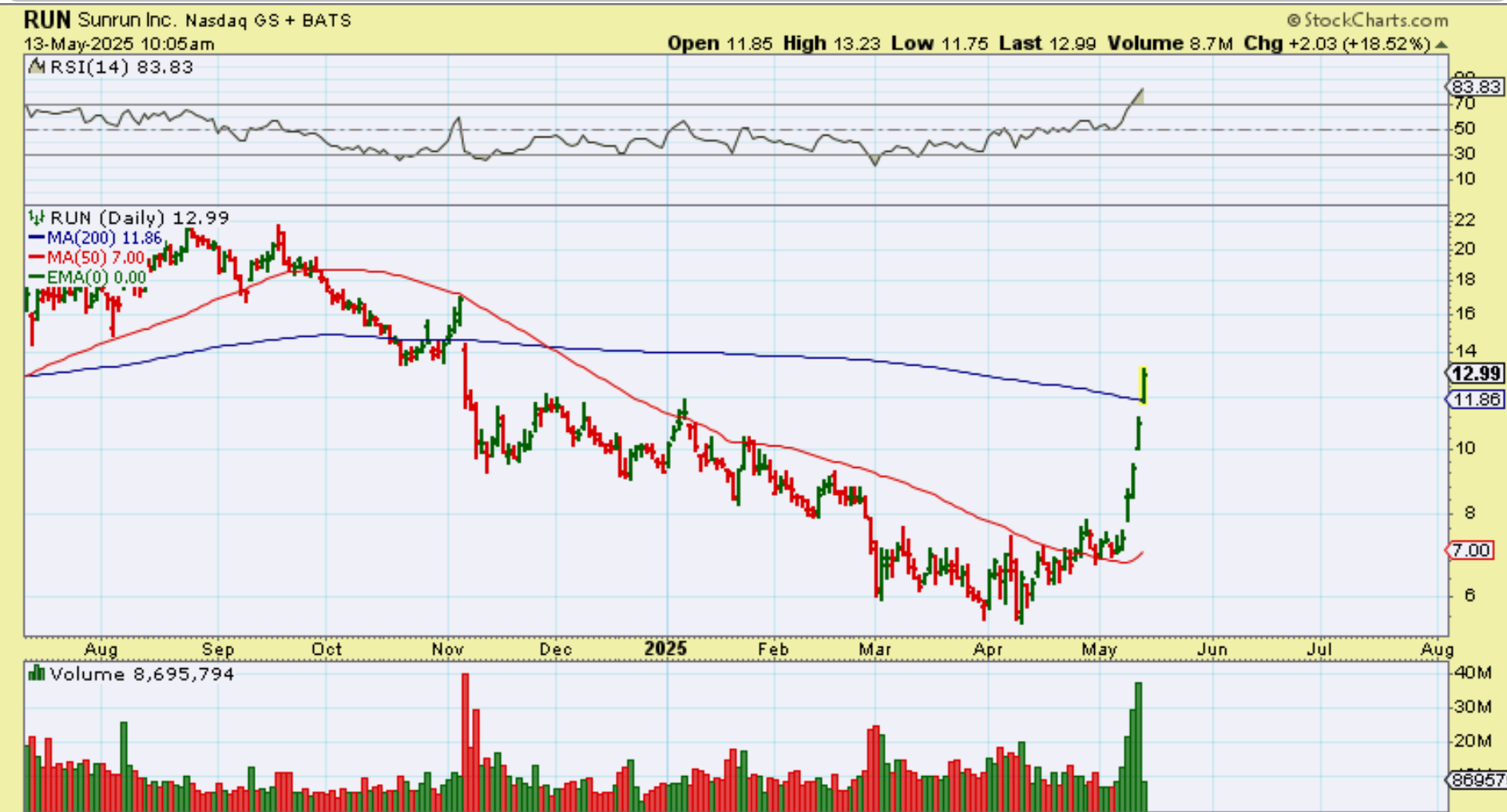
Task: Click the Nov month label on the time axis
Action: click(447, 649)
